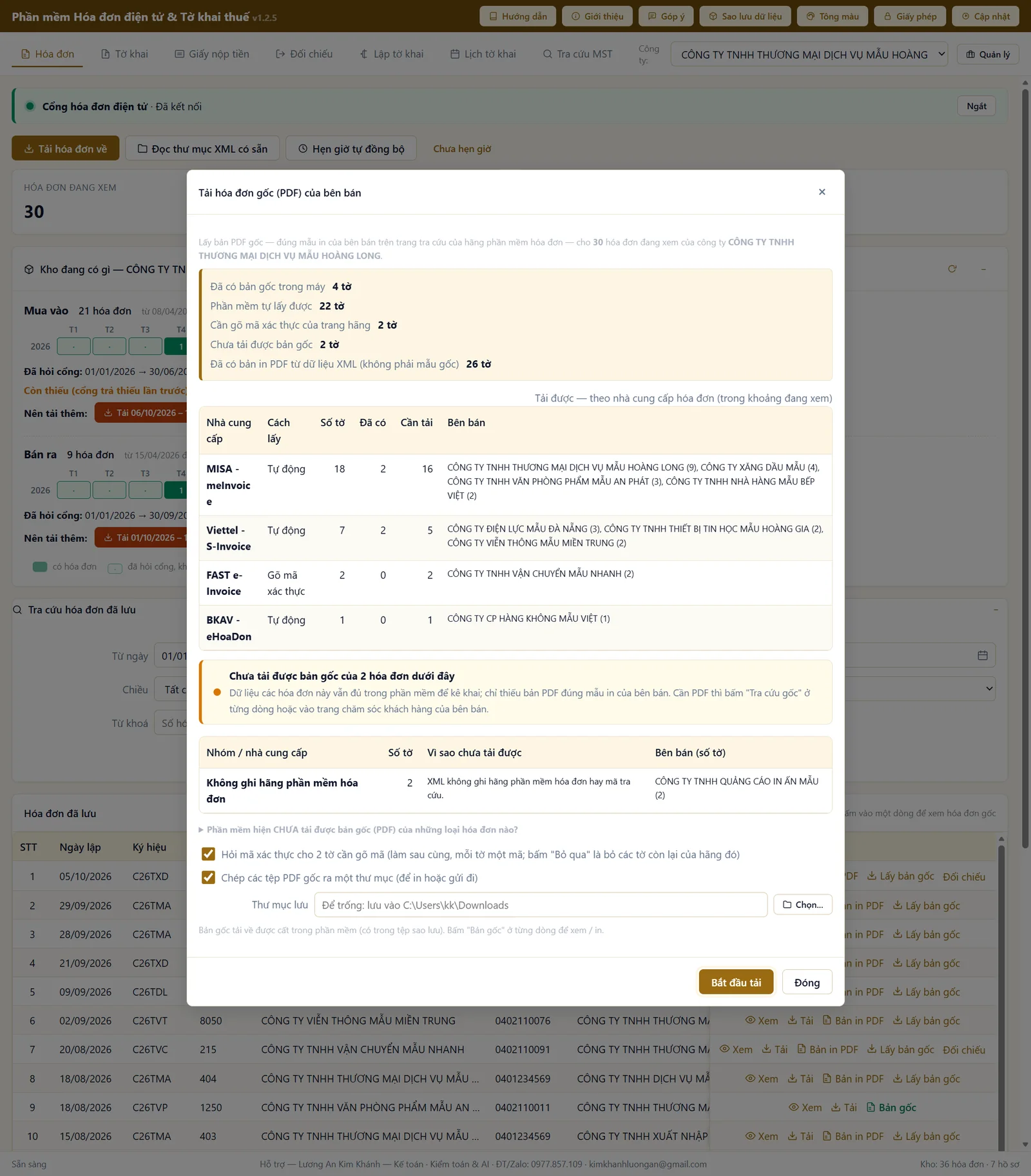1031x1176 pixels.
Task: Switch to Lập tờ khai tab
Action: pos(392,54)
